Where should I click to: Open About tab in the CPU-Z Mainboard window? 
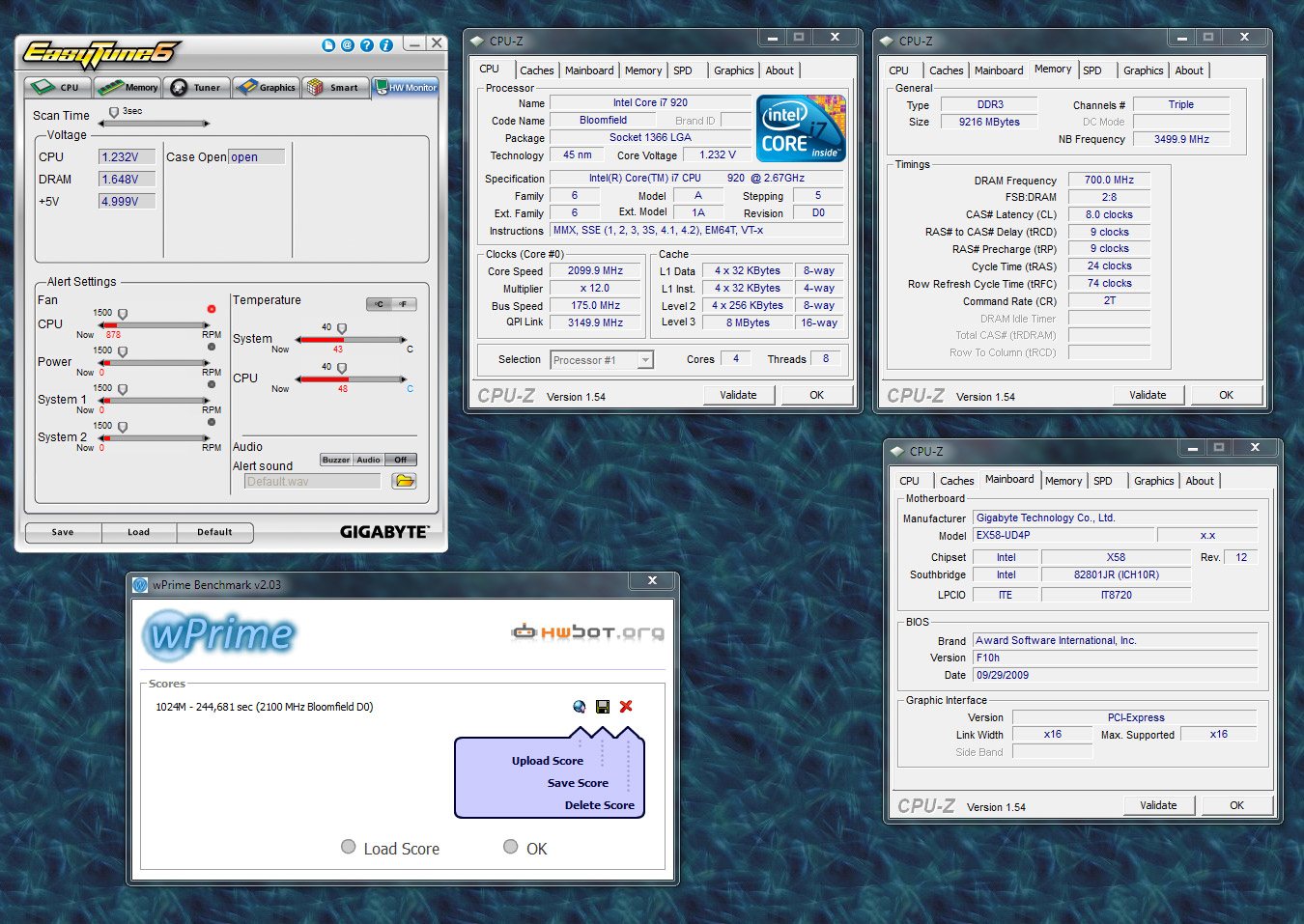[x=1200, y=481]
